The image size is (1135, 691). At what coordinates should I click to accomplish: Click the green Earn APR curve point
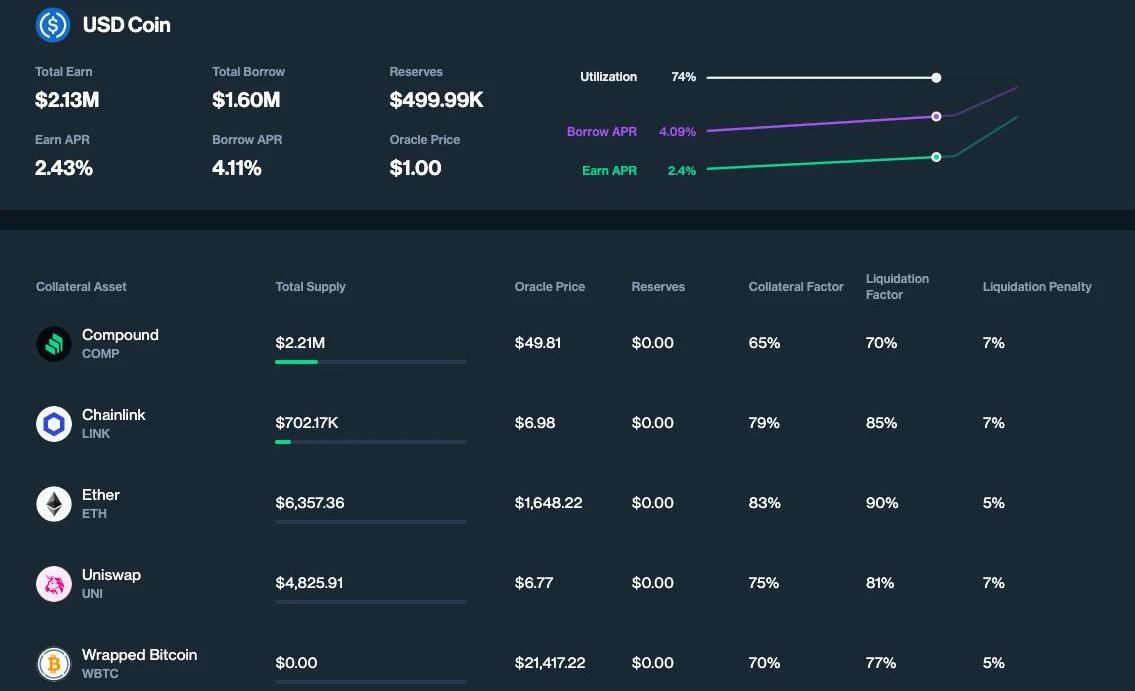coord(936,156)
